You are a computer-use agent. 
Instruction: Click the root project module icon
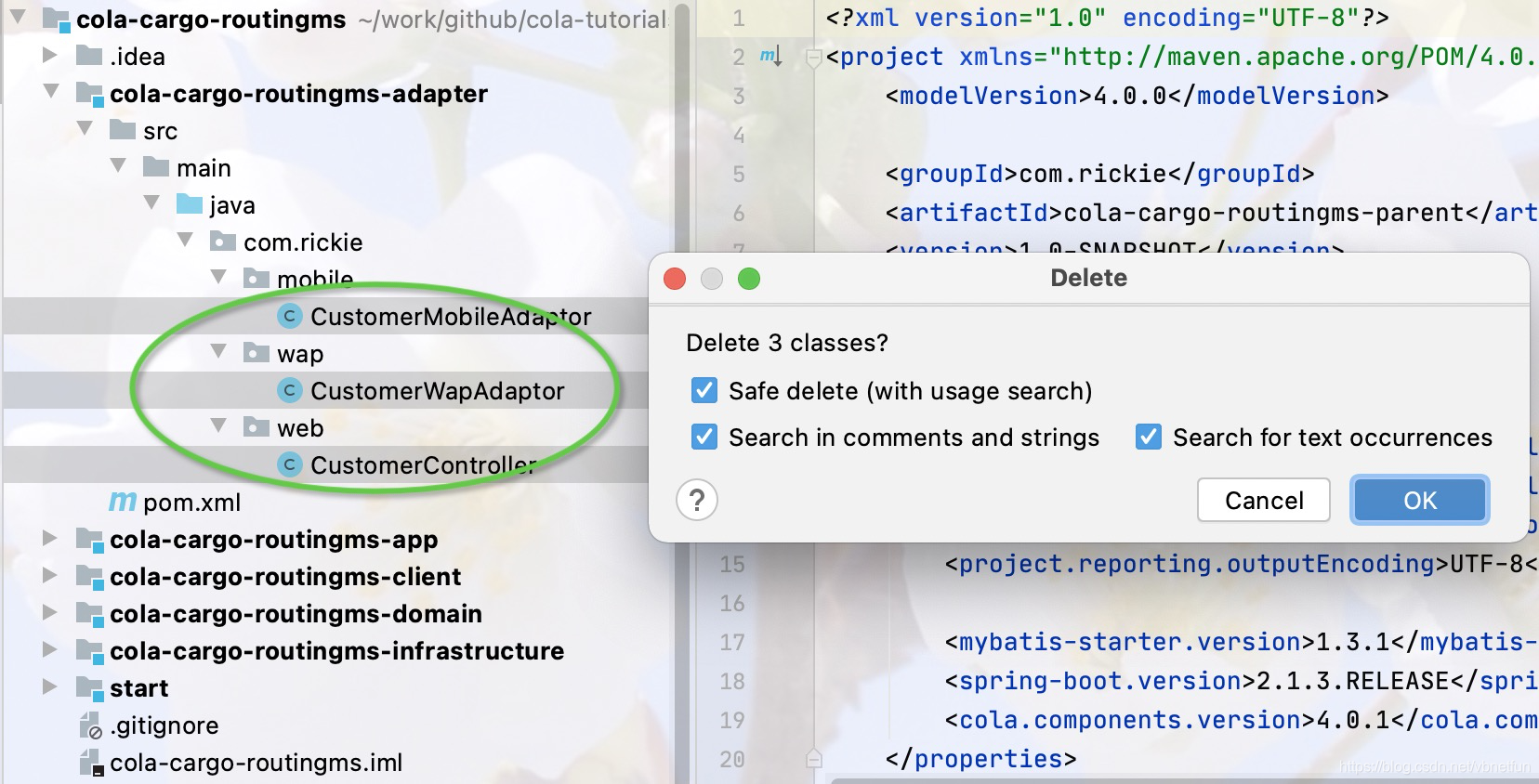point(56,20)
